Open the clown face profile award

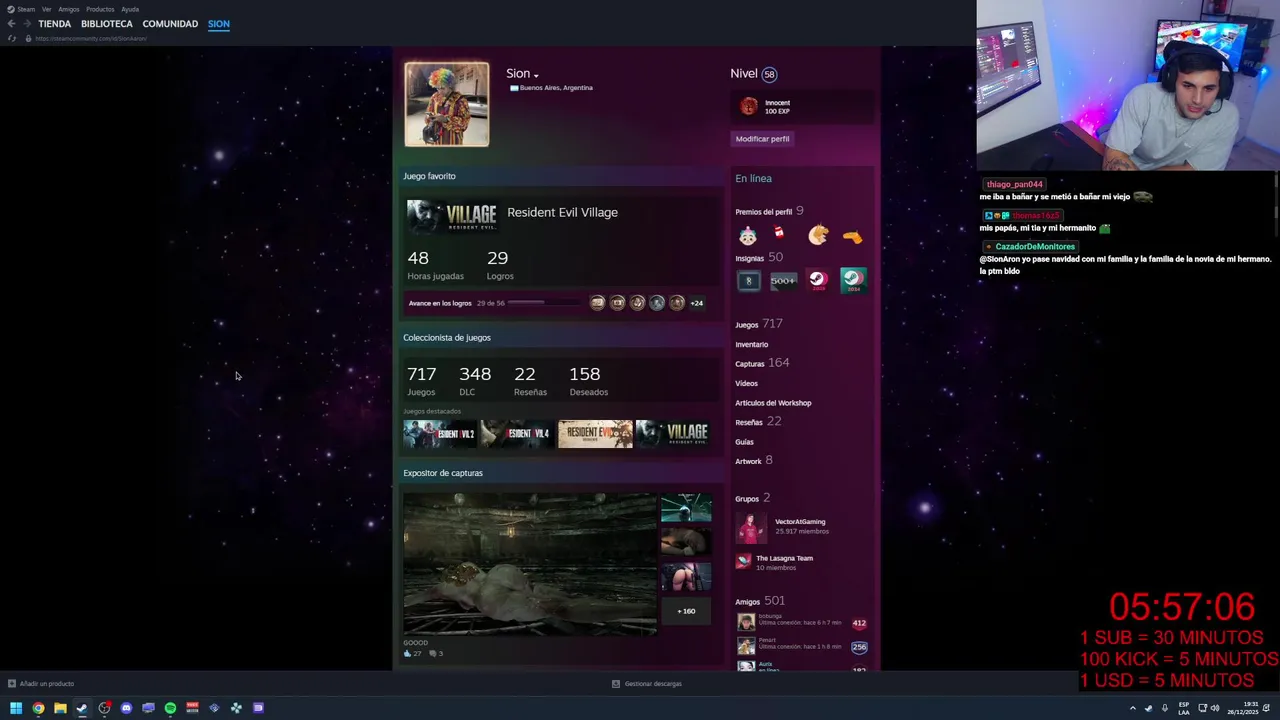[x=748, y=236]
